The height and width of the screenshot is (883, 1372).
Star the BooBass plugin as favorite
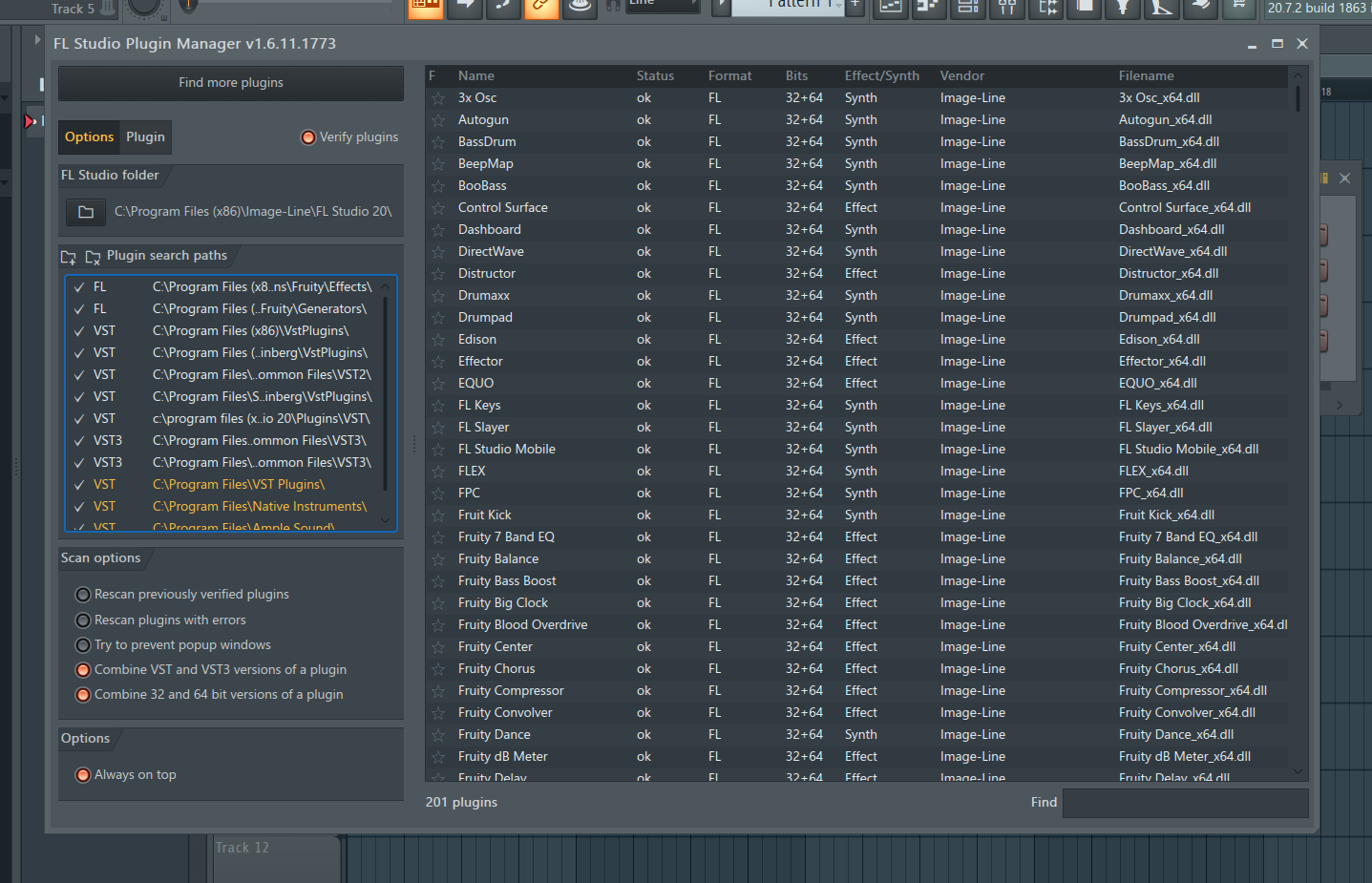click(438, 186)
